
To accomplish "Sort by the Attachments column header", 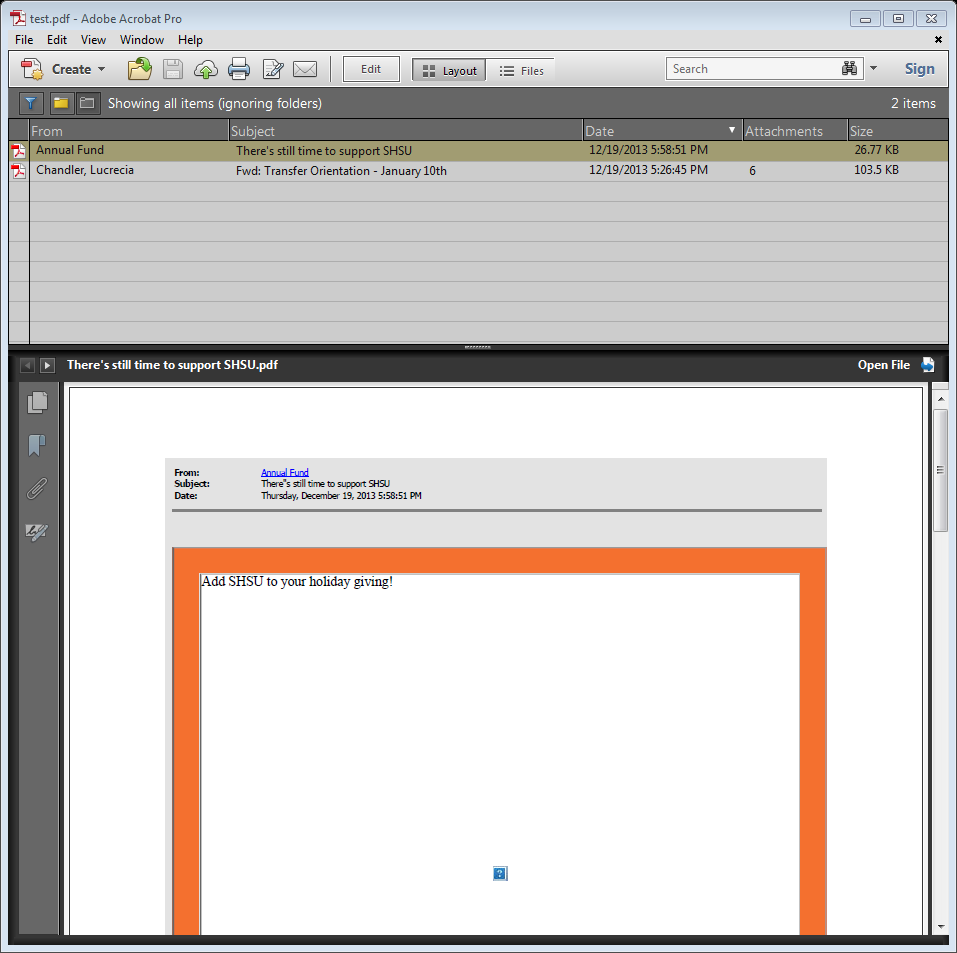I will [x=795, y=131].
